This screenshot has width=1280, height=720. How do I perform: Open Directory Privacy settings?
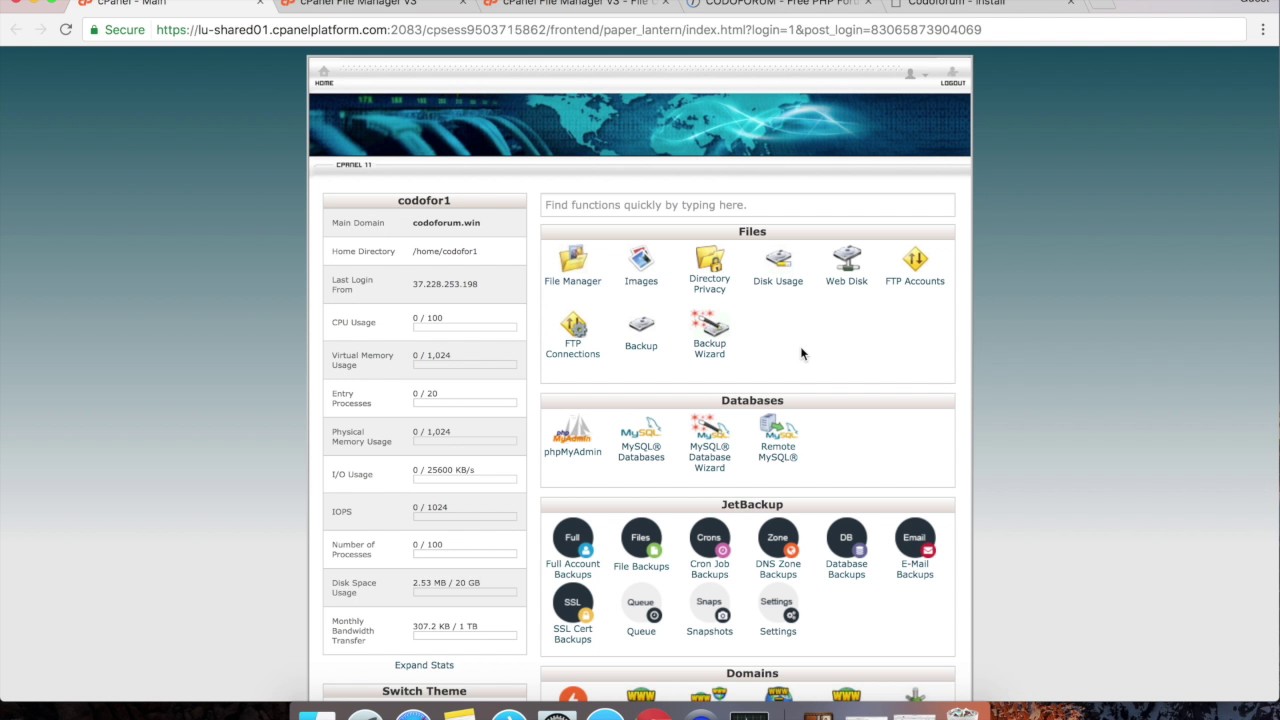pos(709,270)
